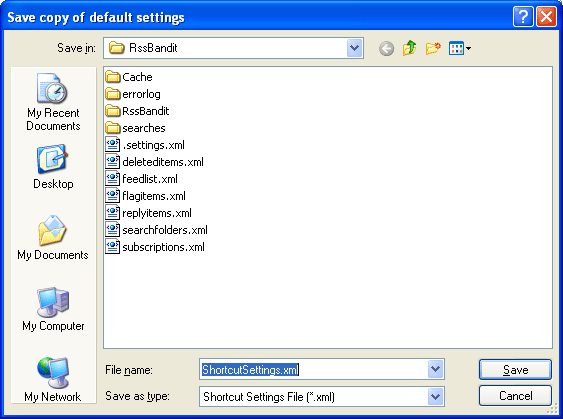The width and height of the screenshot is (563, 419).
Task: Go up one folder level
Action: (x=409, y=48)
